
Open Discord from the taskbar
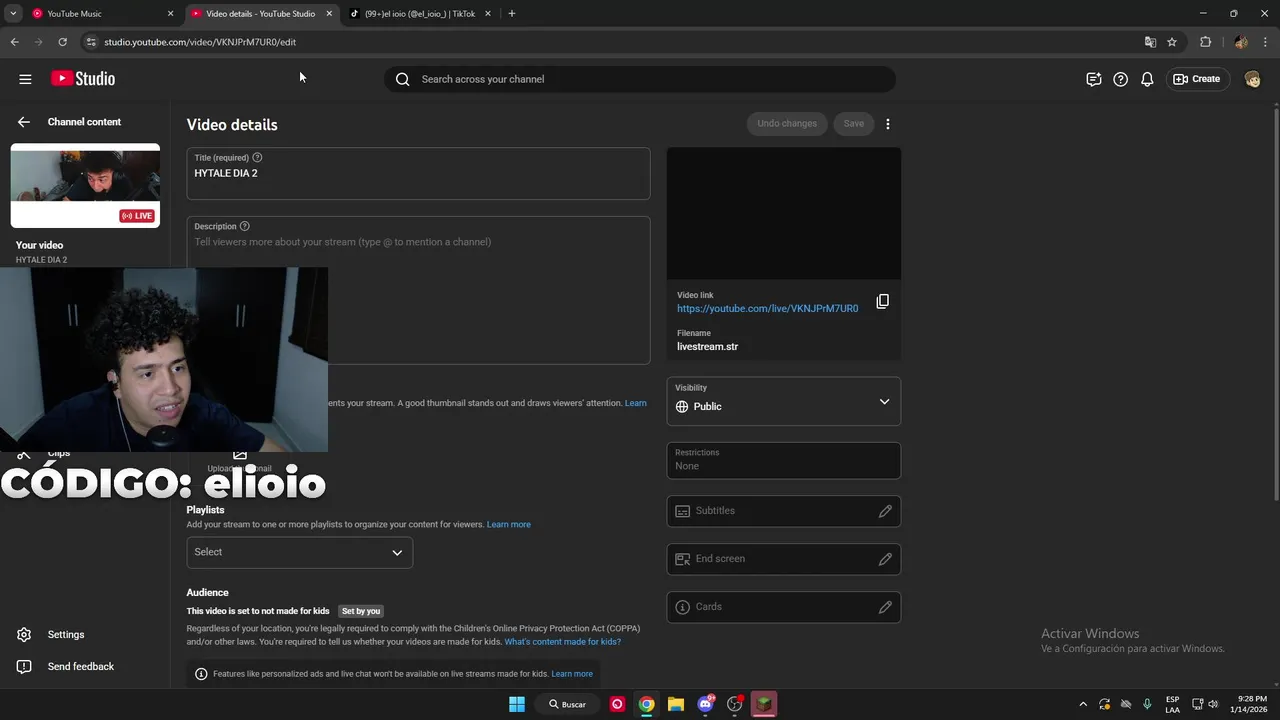coord(706,704)
